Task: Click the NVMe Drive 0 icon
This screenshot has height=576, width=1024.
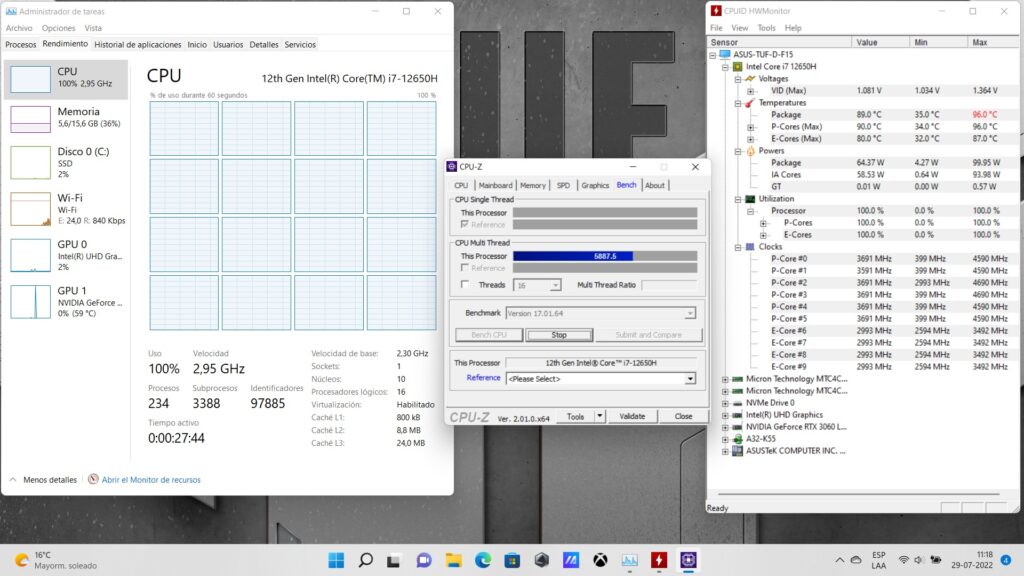Action: tap(737, 403)
